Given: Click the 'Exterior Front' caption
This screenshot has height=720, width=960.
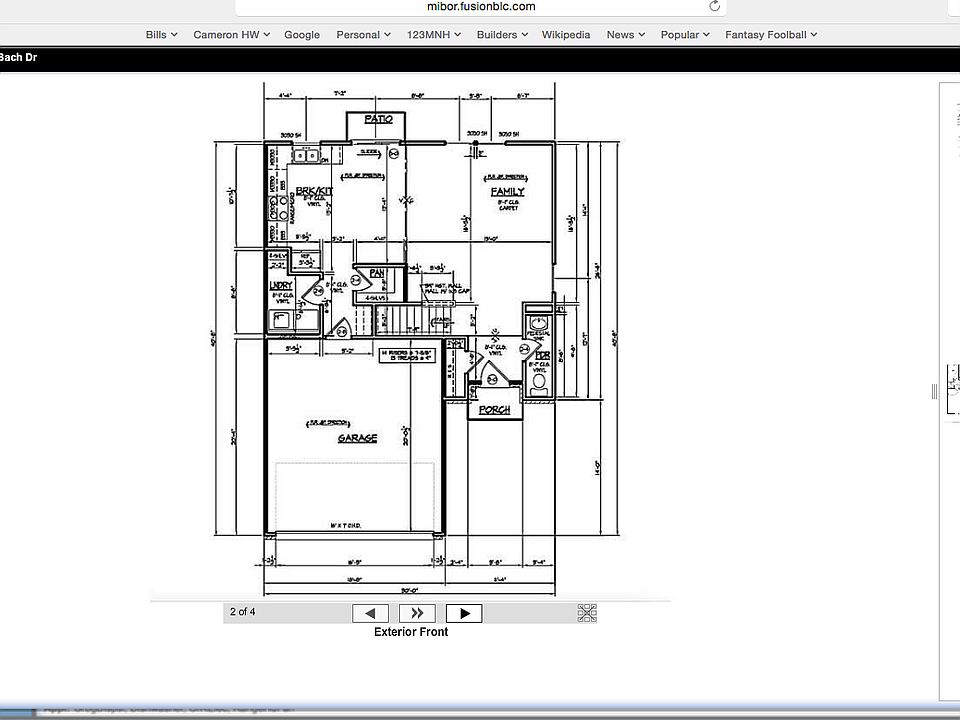Looking at the screenshot, I should coord(411,632).
